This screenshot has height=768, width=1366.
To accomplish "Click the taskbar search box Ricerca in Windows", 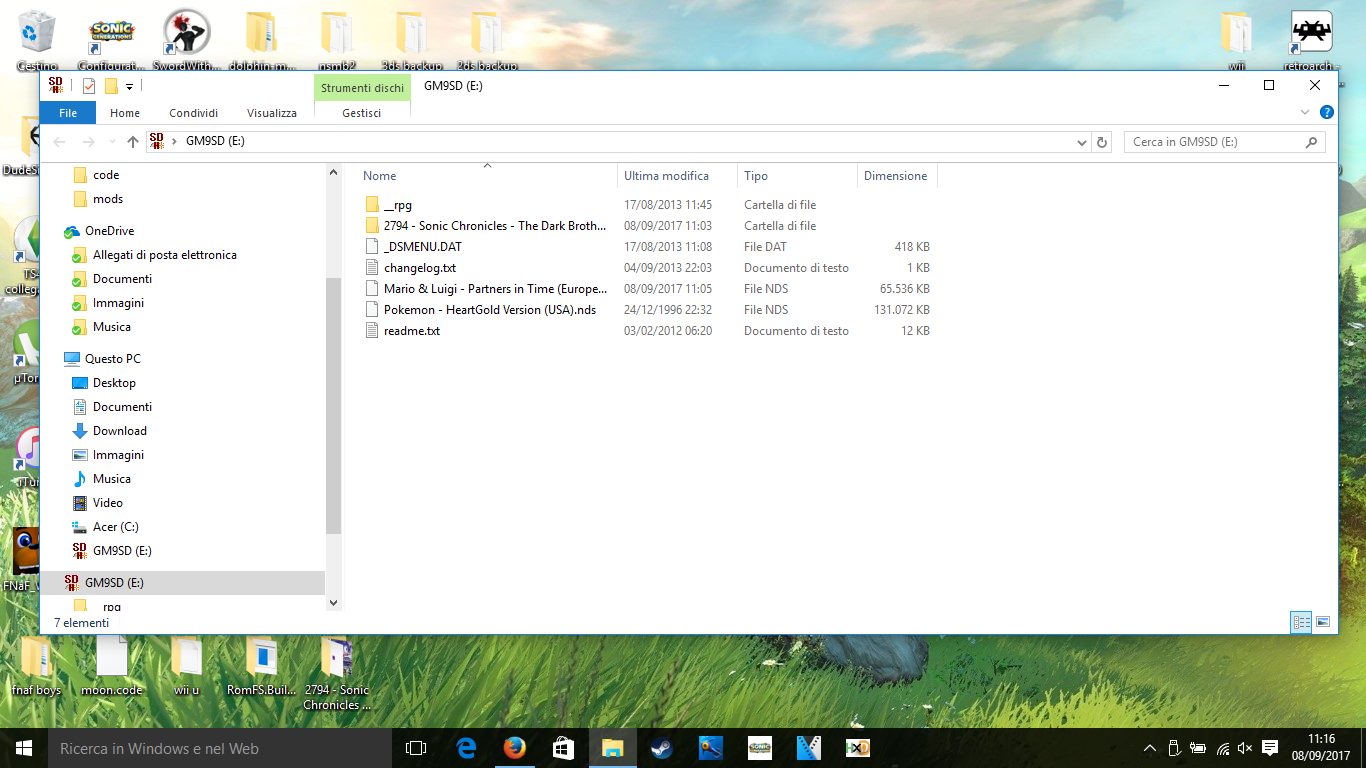I will coord(220,748).
